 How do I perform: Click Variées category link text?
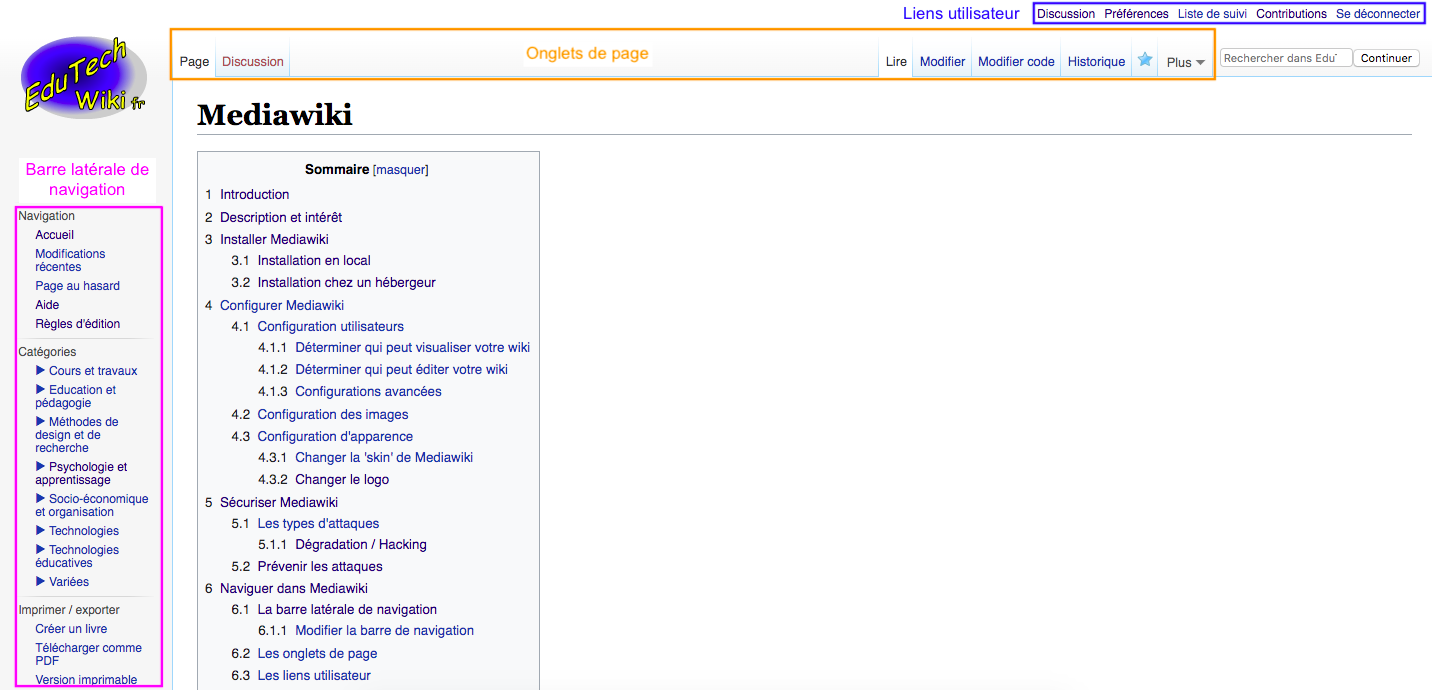coord(69,582)
